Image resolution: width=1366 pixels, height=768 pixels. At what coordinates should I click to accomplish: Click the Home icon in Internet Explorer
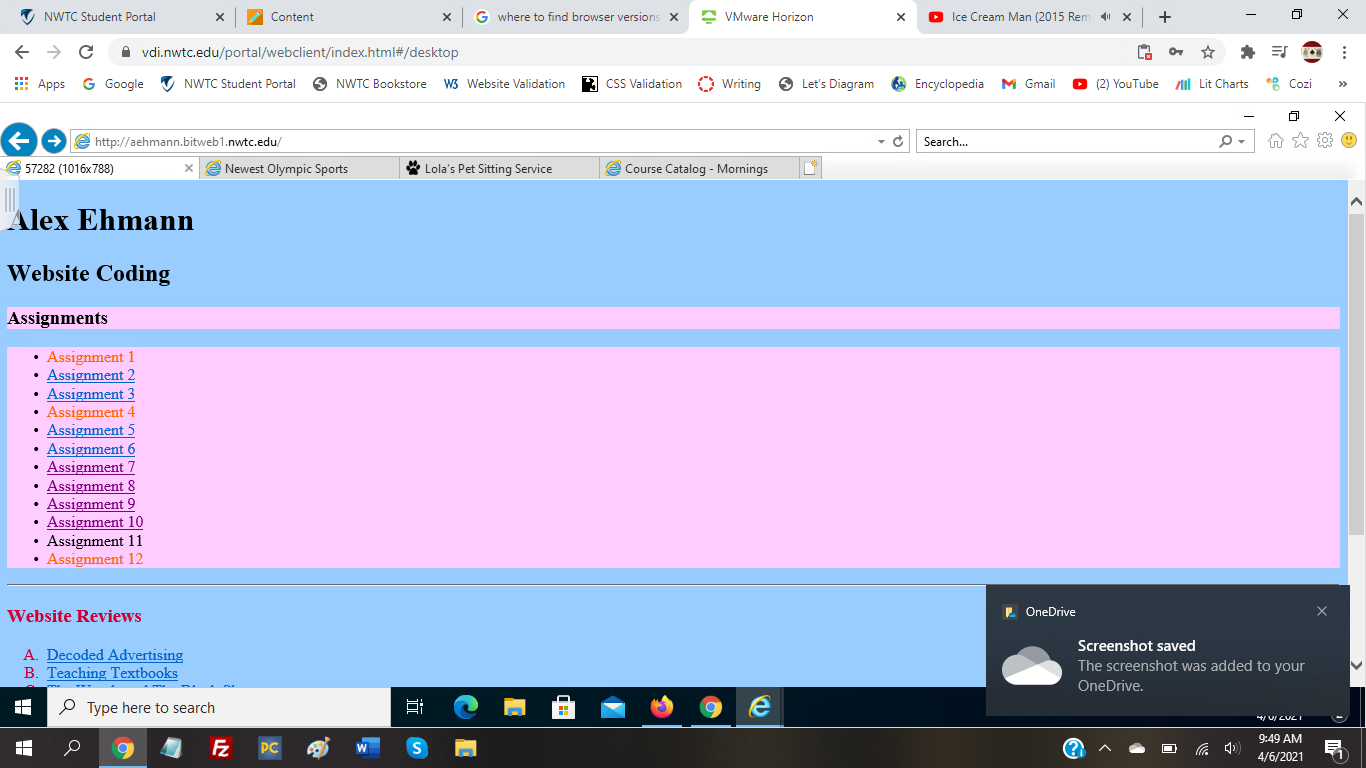(x=1276, y=141)
